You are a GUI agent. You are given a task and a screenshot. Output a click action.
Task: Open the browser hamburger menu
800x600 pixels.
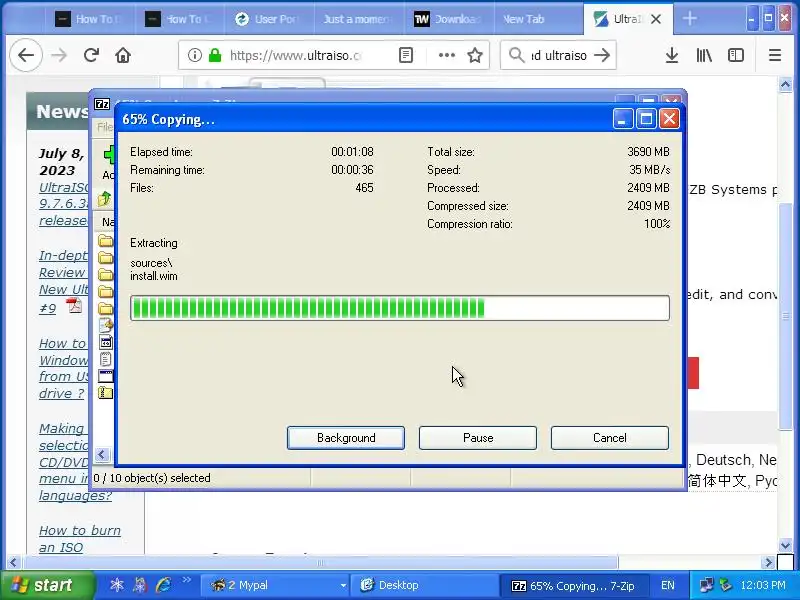coord(774,55)
